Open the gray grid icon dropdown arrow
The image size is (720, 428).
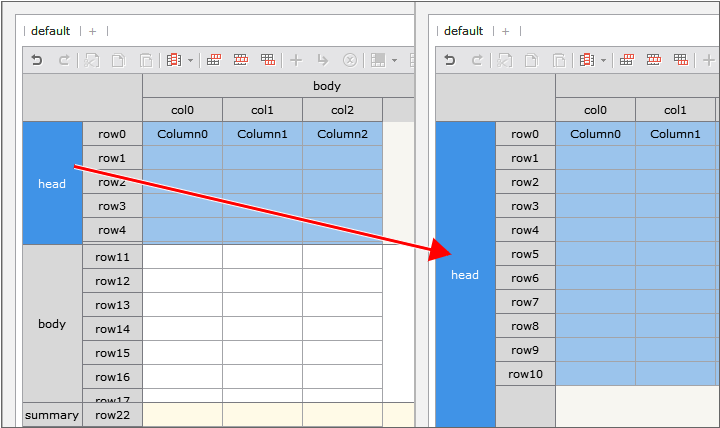click(x=394, y=61)
